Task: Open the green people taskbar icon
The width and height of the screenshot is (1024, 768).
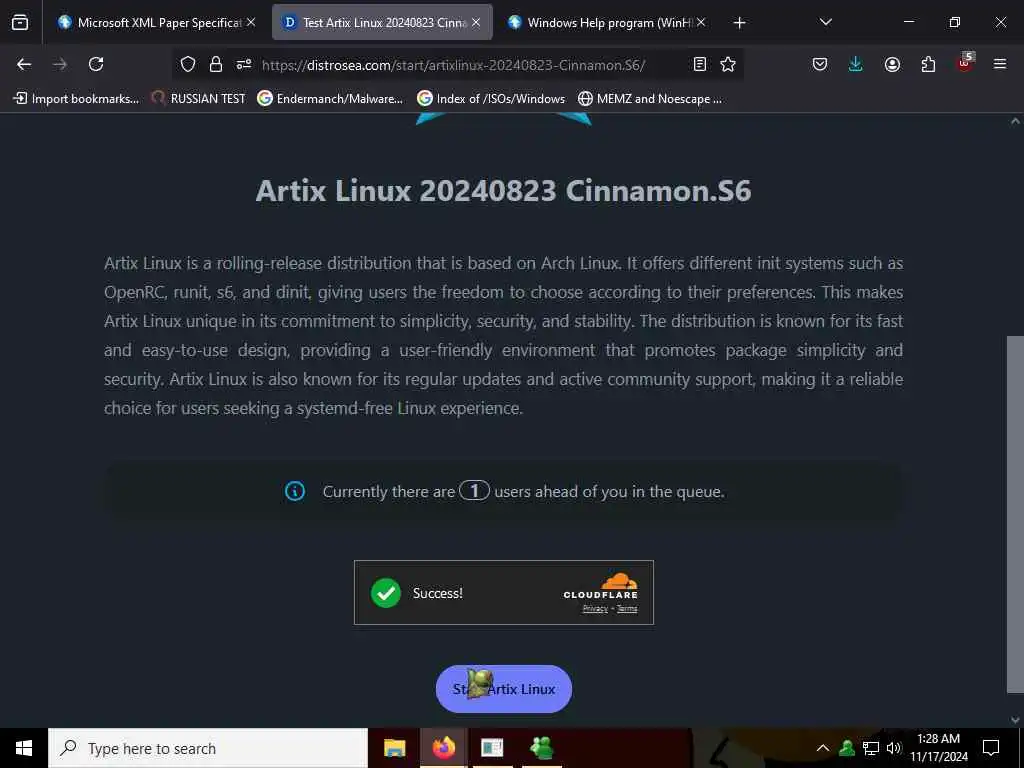Action: pos(542,748)
